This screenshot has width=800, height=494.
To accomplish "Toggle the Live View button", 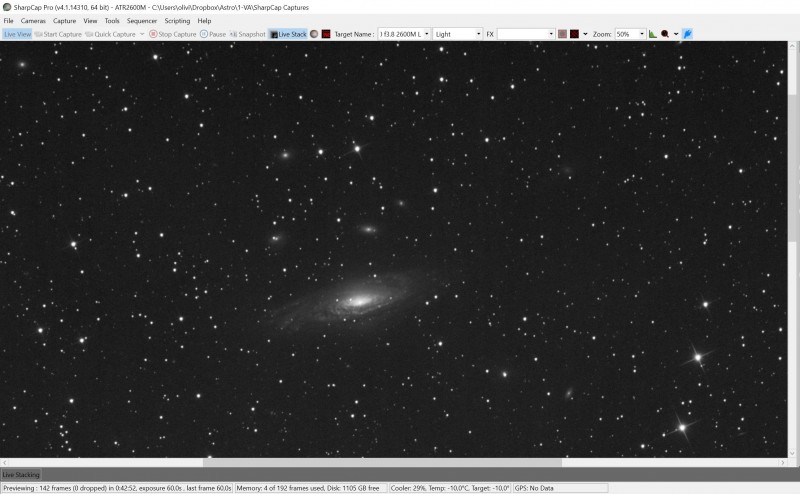I will pyautogui.click(x=17, y=34).
